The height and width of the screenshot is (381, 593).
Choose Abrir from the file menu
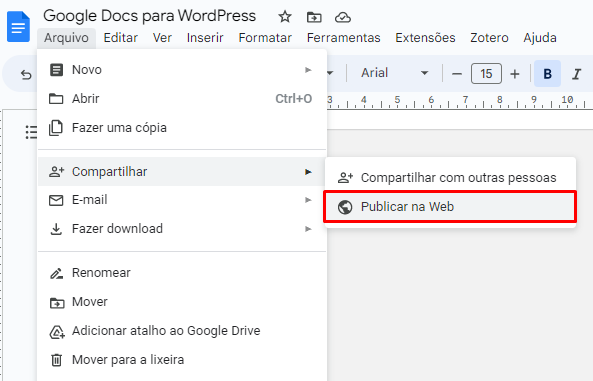182,99
